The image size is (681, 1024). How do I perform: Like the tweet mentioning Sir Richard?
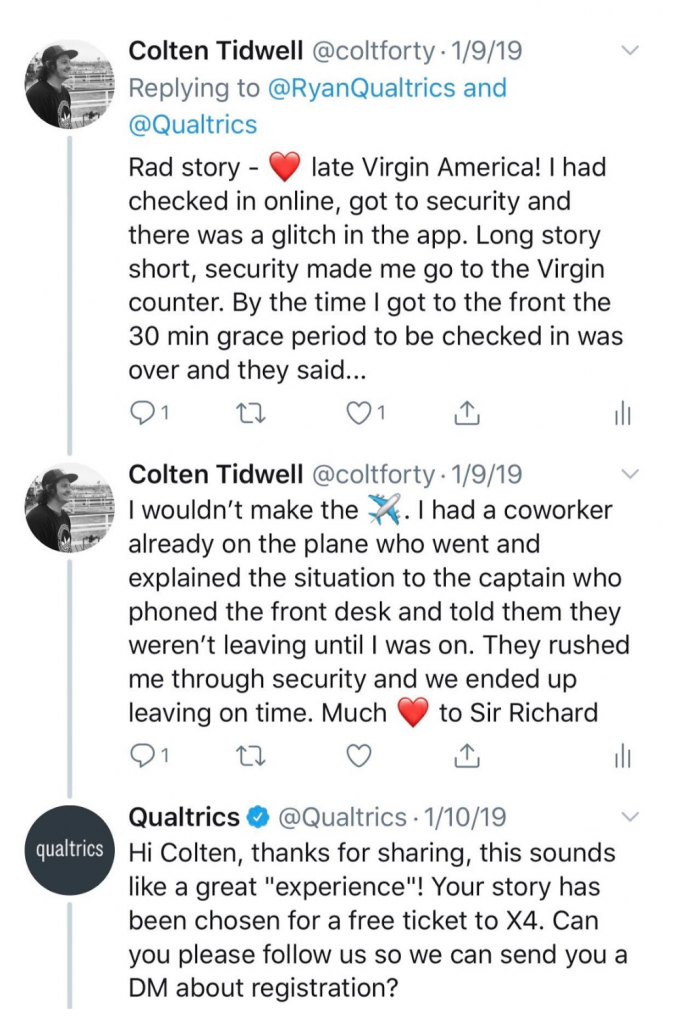point(358,756)
